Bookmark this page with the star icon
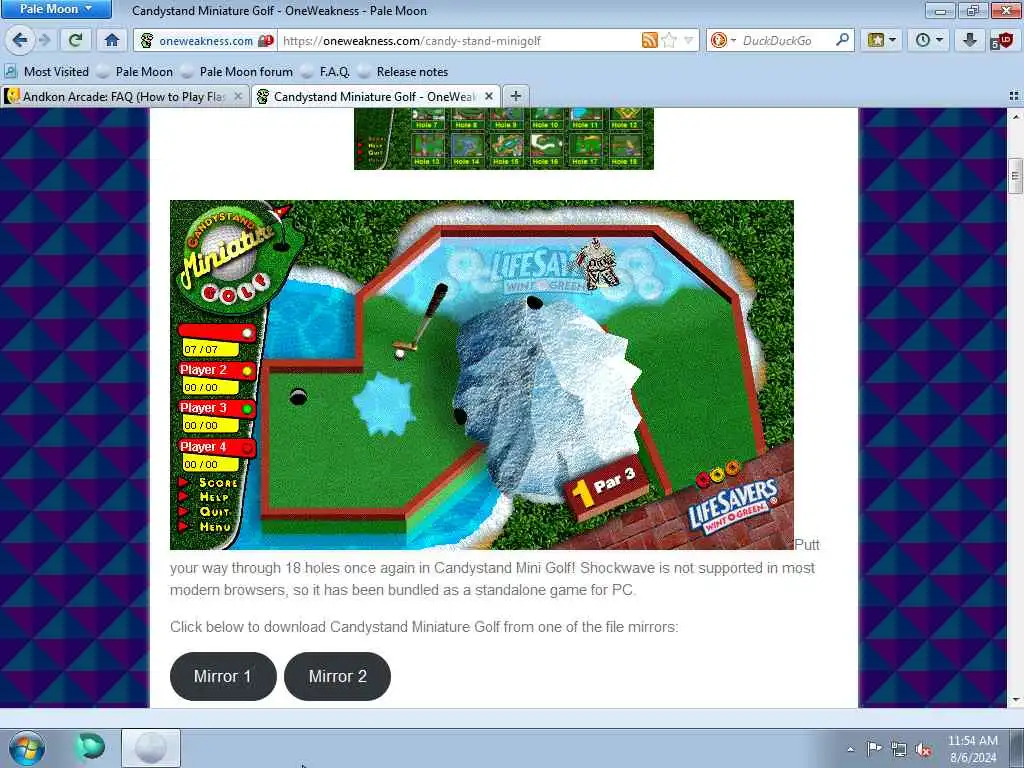This screenshot has height=768, width=1024. click(x=669, y=40)
